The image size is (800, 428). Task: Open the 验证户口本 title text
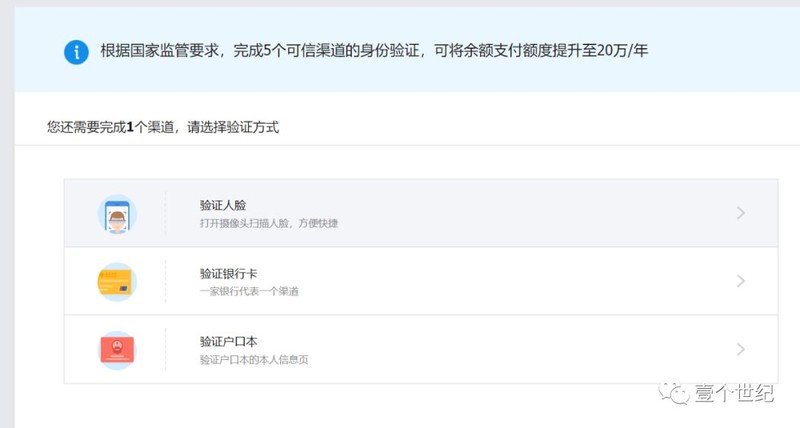click(229, 341)
